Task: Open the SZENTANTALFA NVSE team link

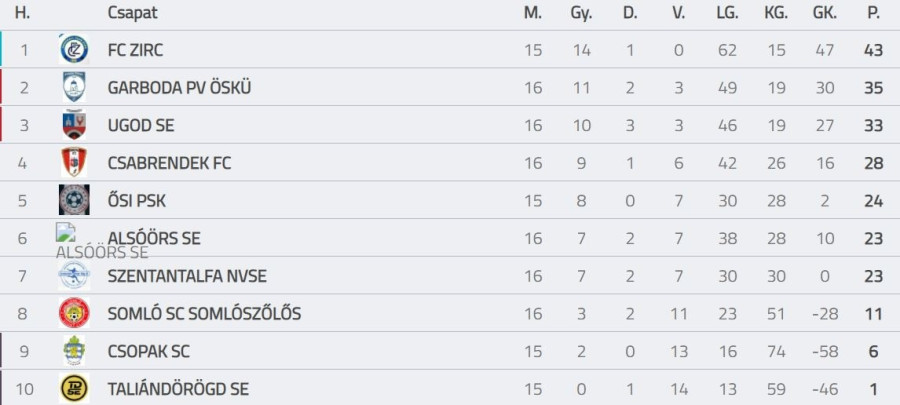Action: [187, 276]
